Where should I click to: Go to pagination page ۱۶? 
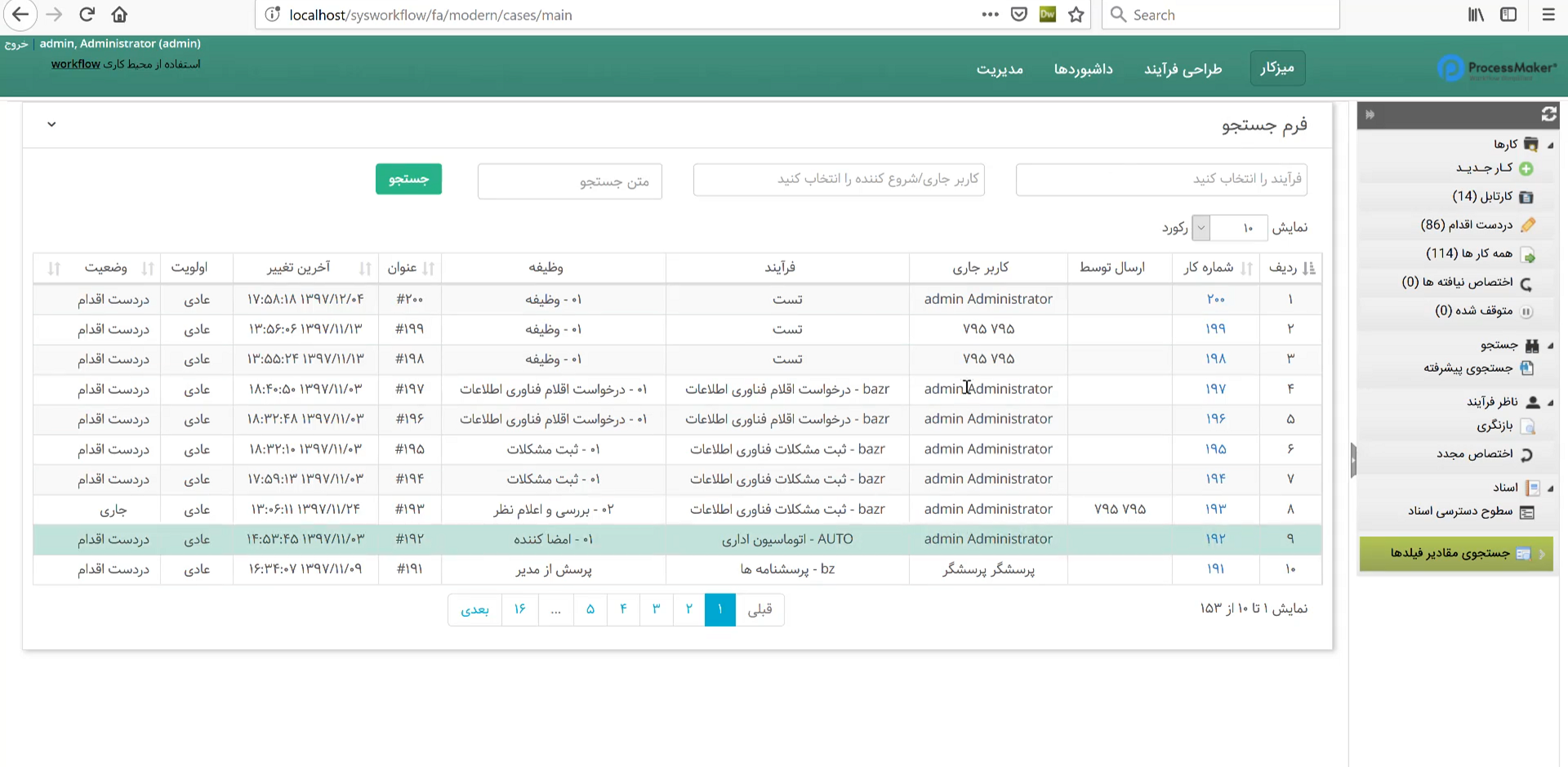pos(519,609)
